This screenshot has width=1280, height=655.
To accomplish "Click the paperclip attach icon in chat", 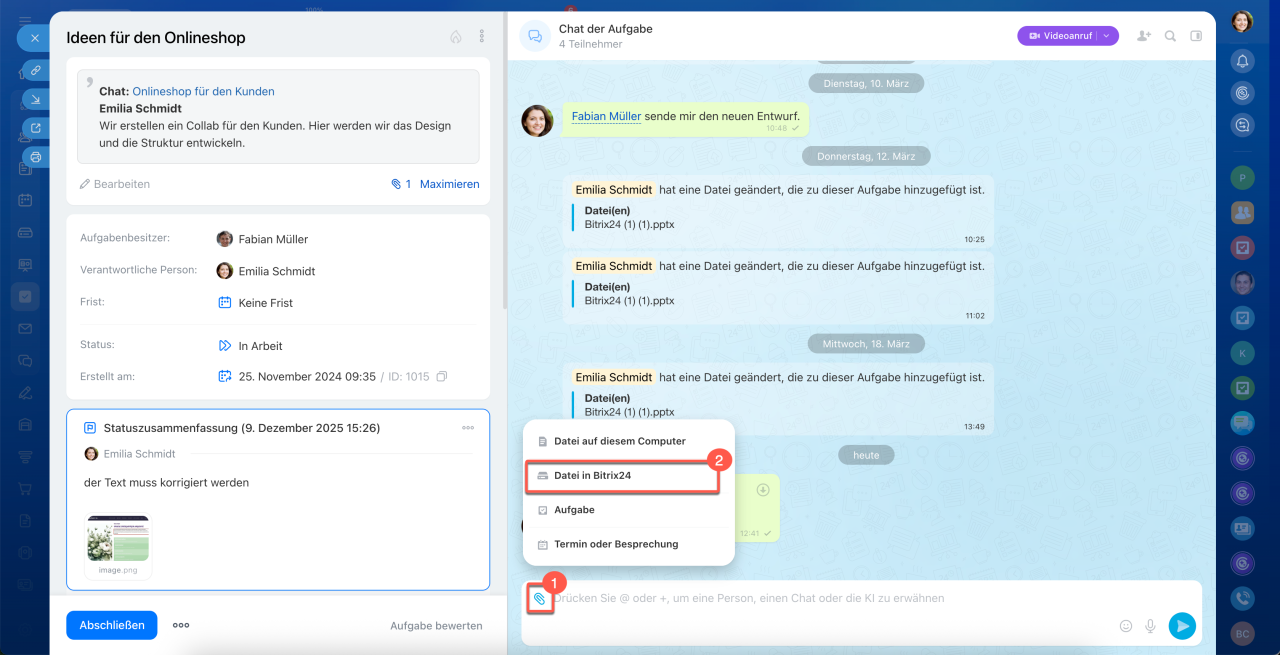I will (x=539, y=599).
